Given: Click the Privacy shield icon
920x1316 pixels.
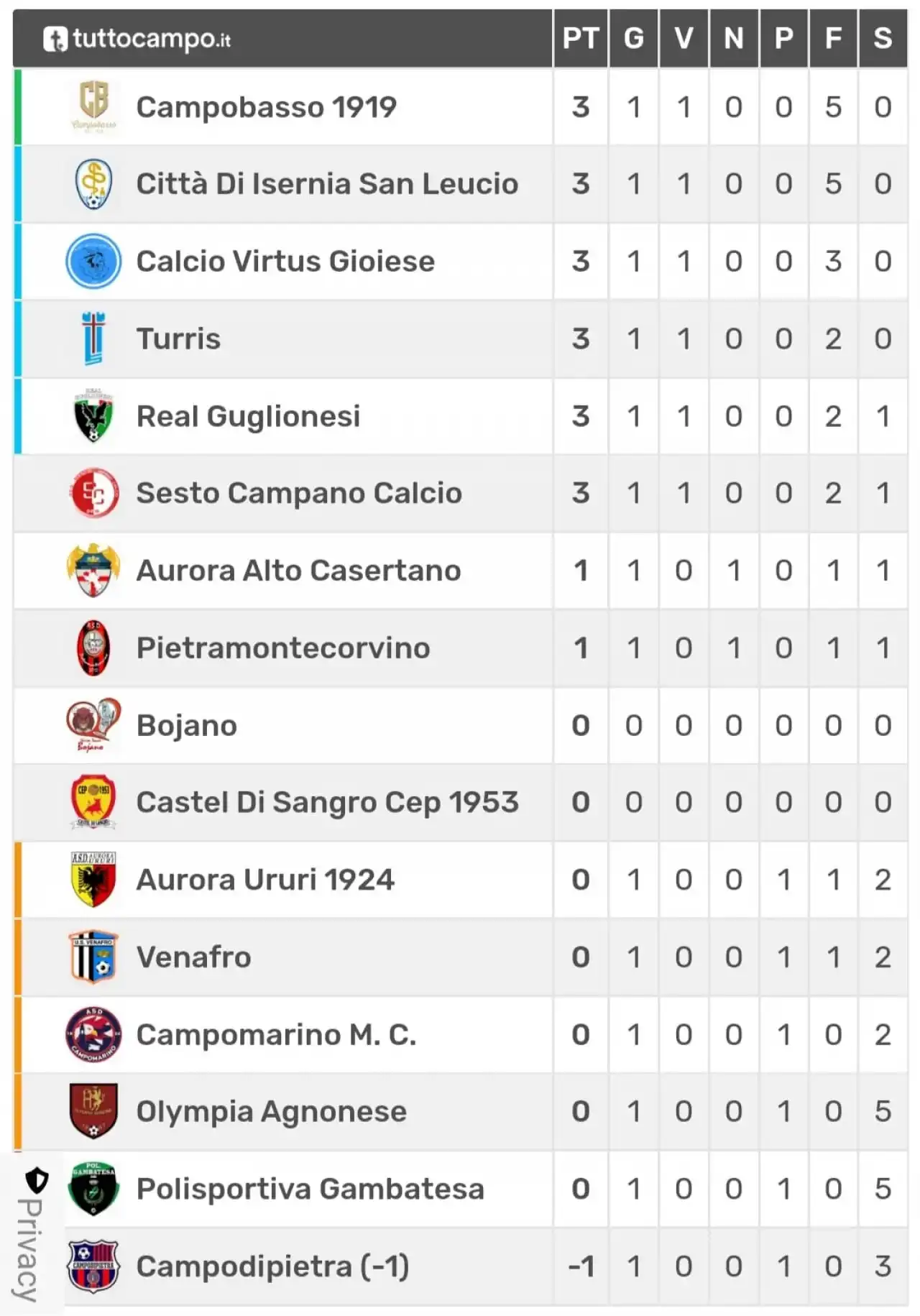Looking at the screenshot, I should coord(37,1180).
